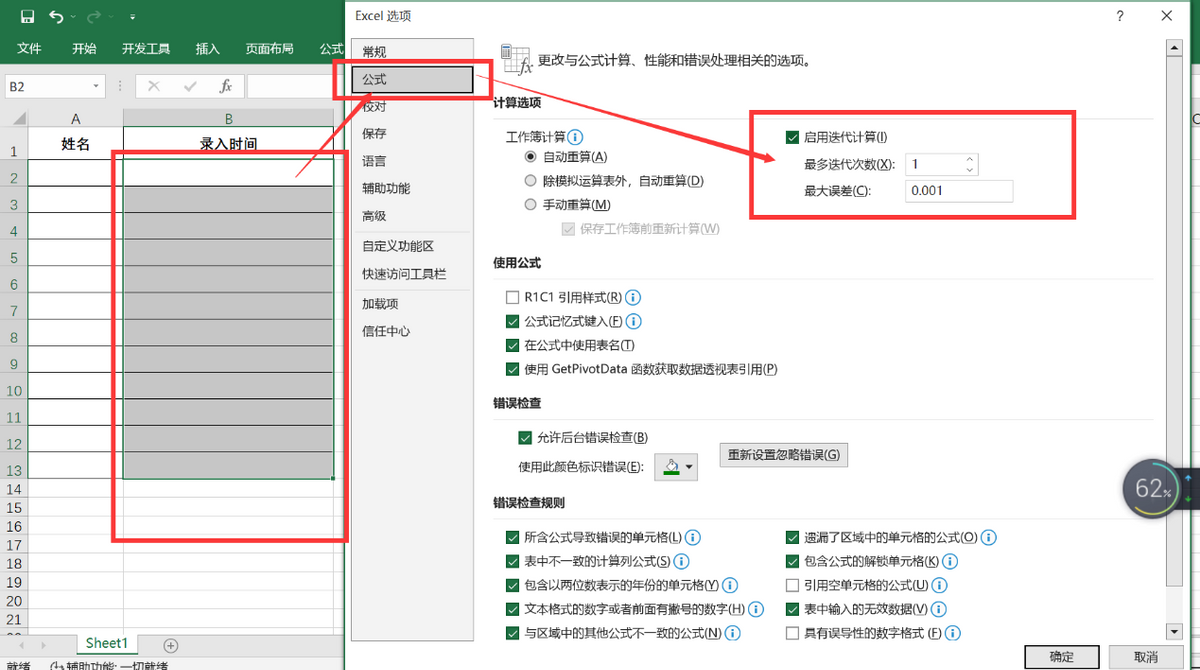Click info icon next to 具有误导性的数字格式
The image size is (1200, 670).
coord(953,633)
